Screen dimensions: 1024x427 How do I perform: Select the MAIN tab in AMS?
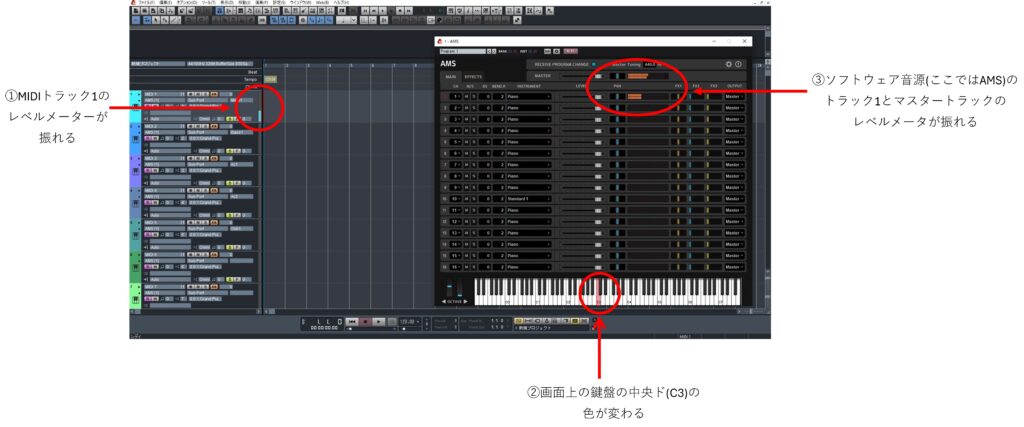click(x=450, y=76)
